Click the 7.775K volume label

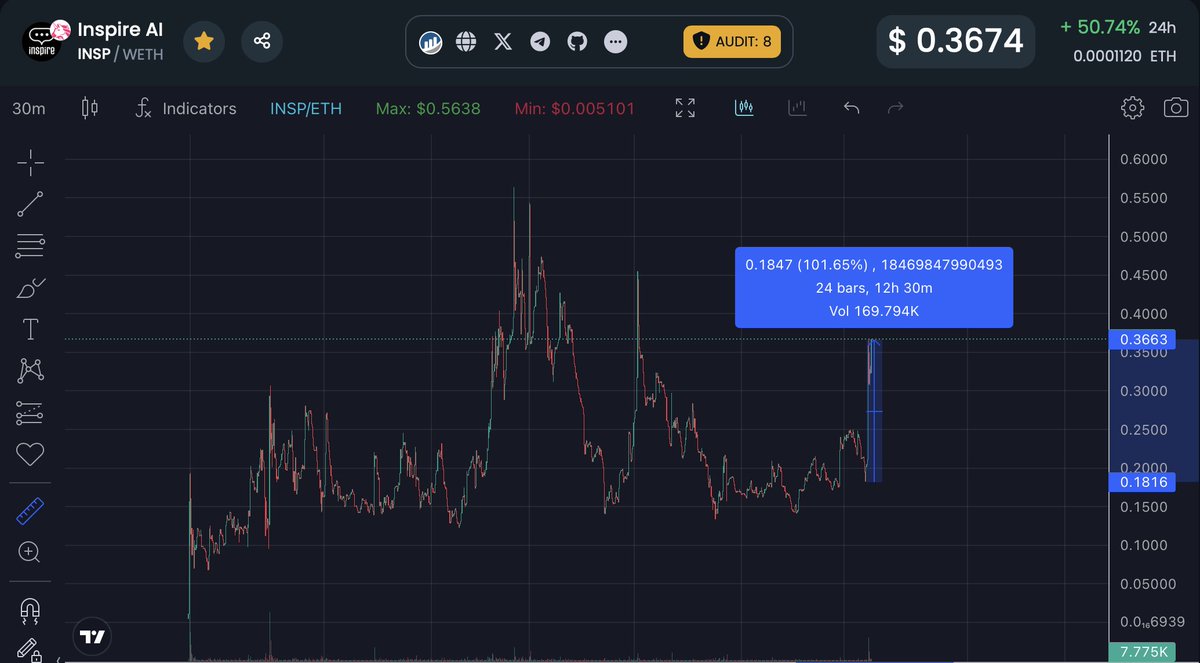point(1143,651)
